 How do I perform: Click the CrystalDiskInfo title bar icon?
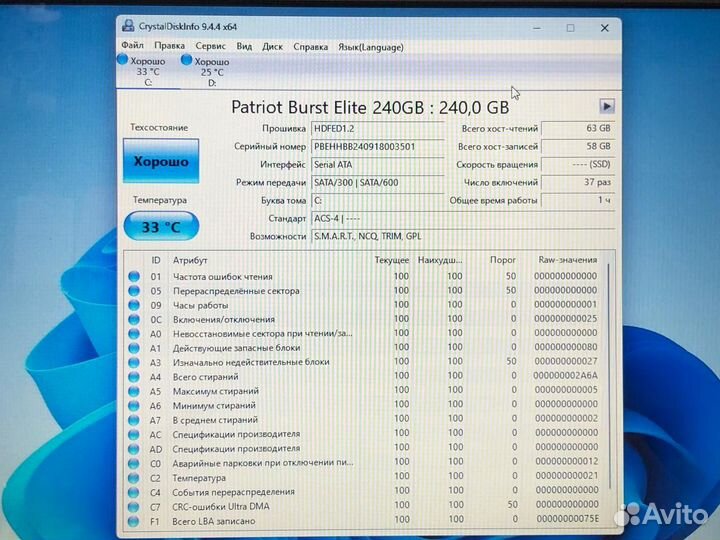[128, 26]
